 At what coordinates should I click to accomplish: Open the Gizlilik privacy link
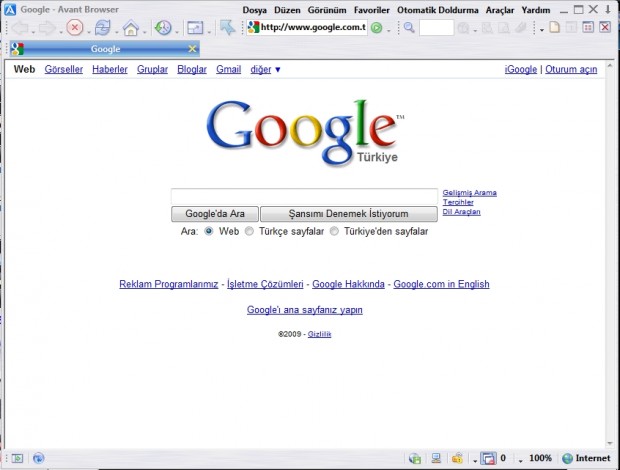pos(319,334)
